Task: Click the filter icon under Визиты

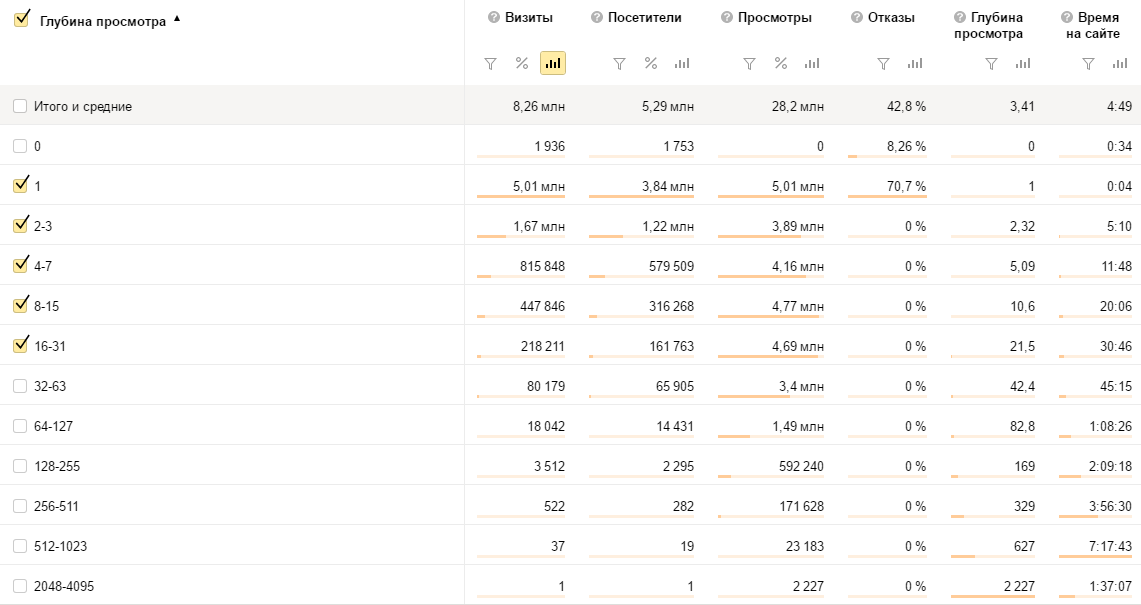Action: point(490,64)
